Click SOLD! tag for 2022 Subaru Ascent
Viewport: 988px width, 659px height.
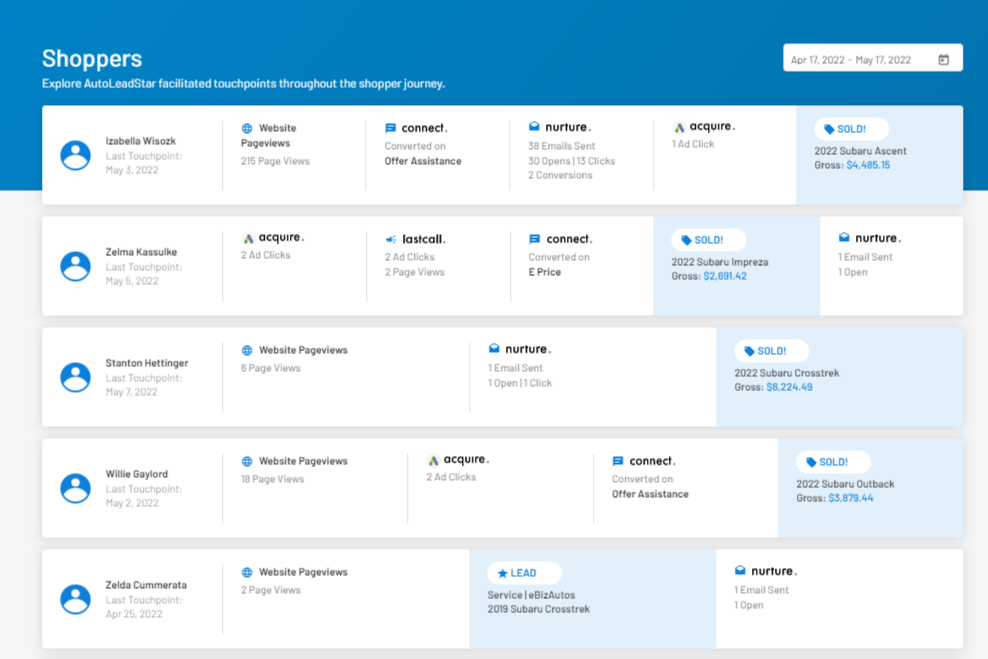pyautogui.click(x=851, y=129)
